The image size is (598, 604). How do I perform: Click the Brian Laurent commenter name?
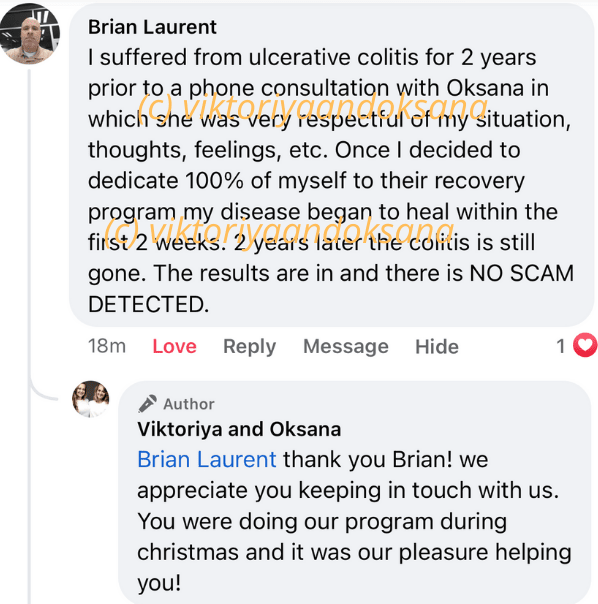pos(152,27)
